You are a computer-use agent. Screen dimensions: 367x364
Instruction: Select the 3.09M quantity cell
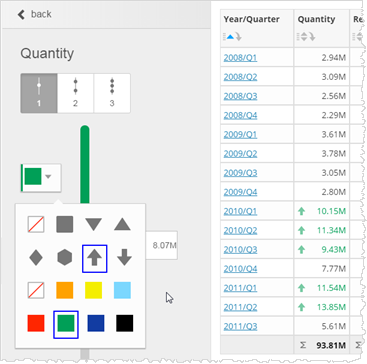321,77
